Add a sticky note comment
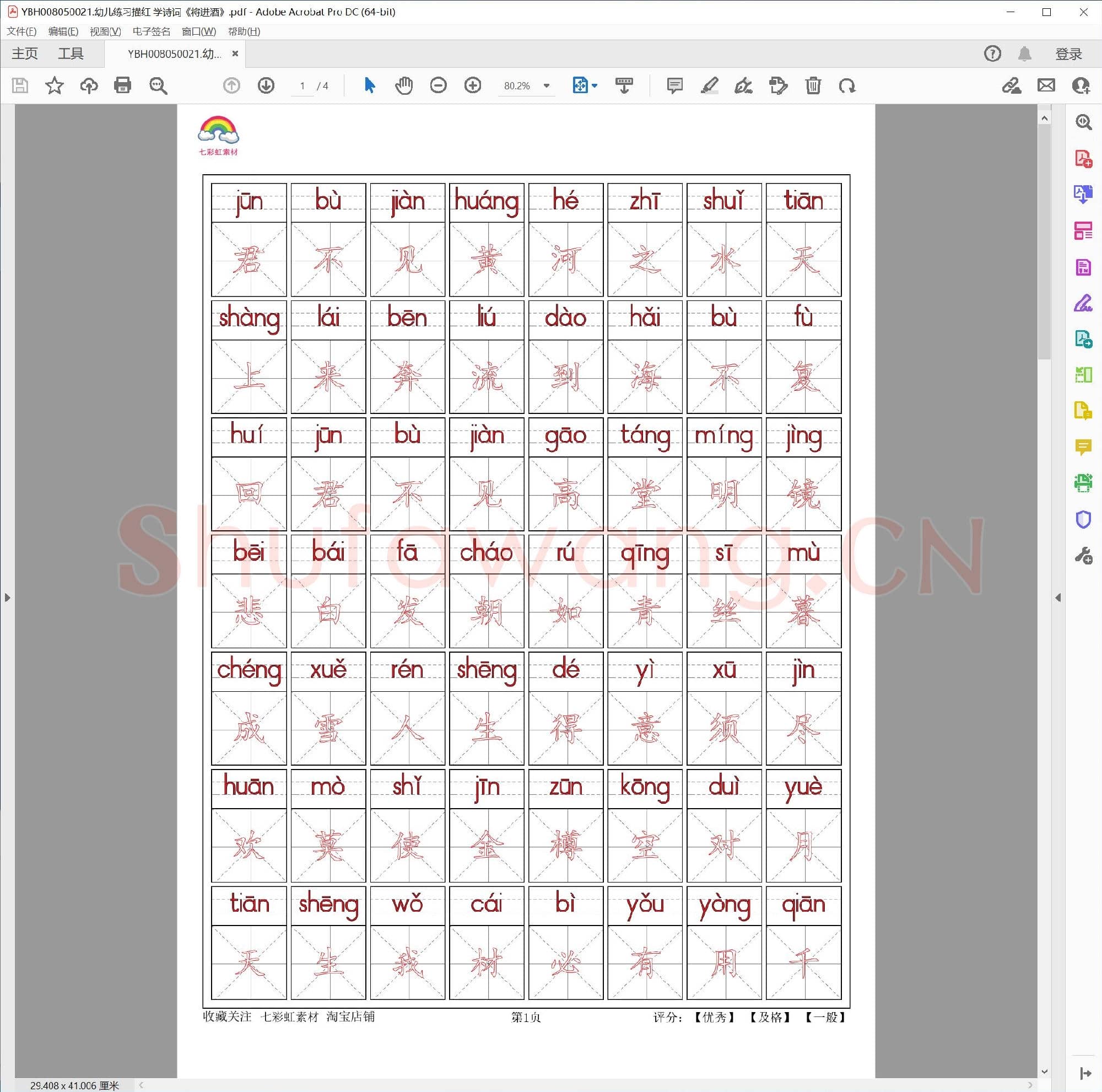The height and width of the screenshot is (1092, 1102). point(675,85)
